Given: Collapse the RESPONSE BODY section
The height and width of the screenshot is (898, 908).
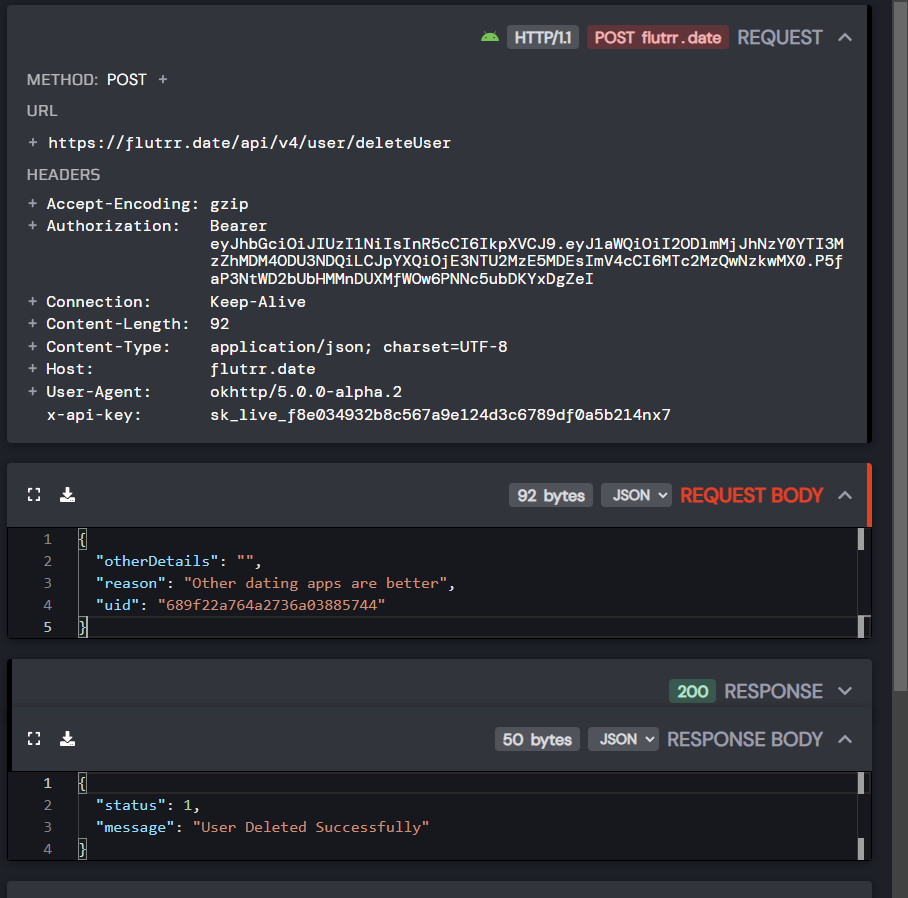Looking at the screenshot, I should (845, 739).
